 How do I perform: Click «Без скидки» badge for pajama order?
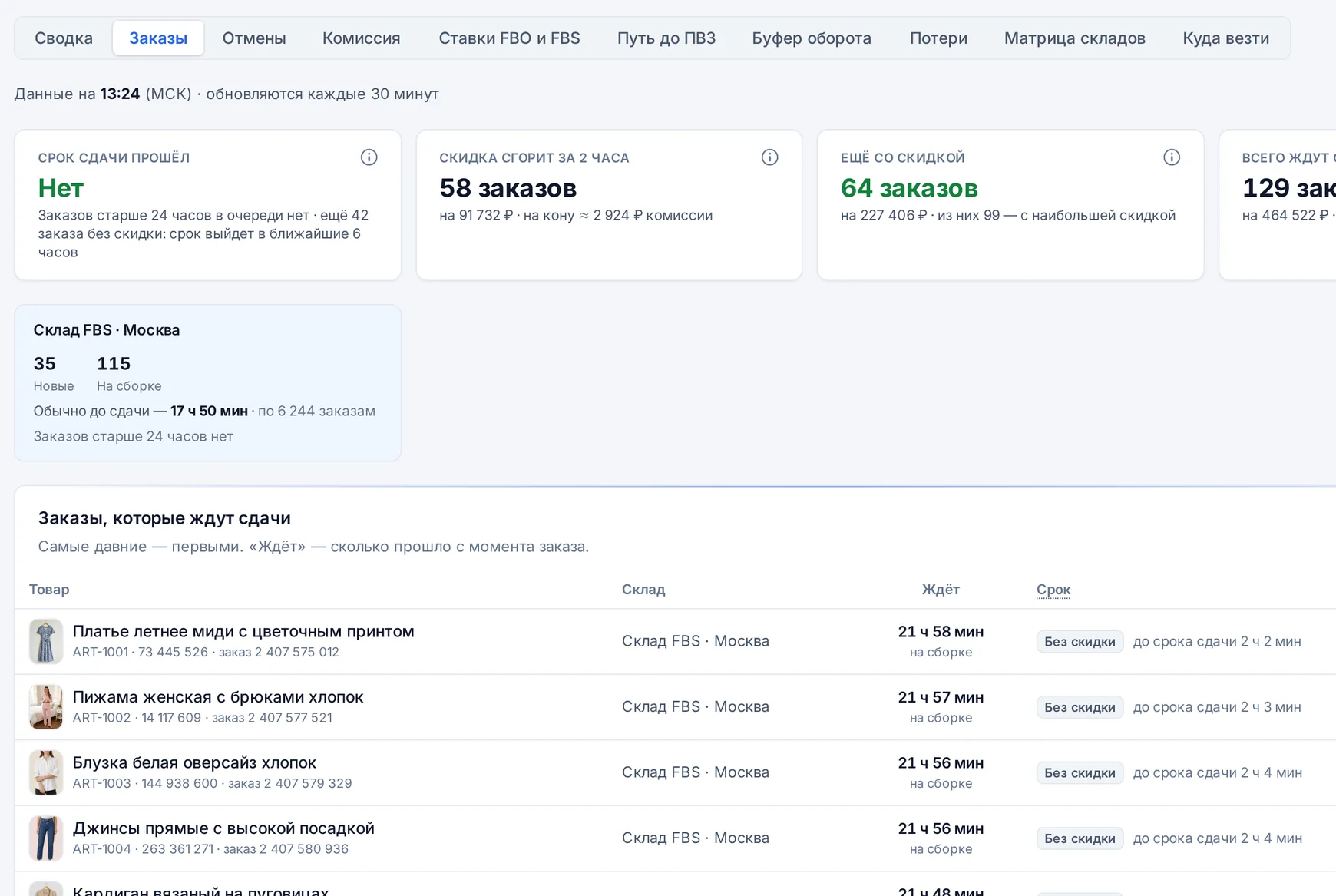pyautogui.click(x=1080, y=707)
